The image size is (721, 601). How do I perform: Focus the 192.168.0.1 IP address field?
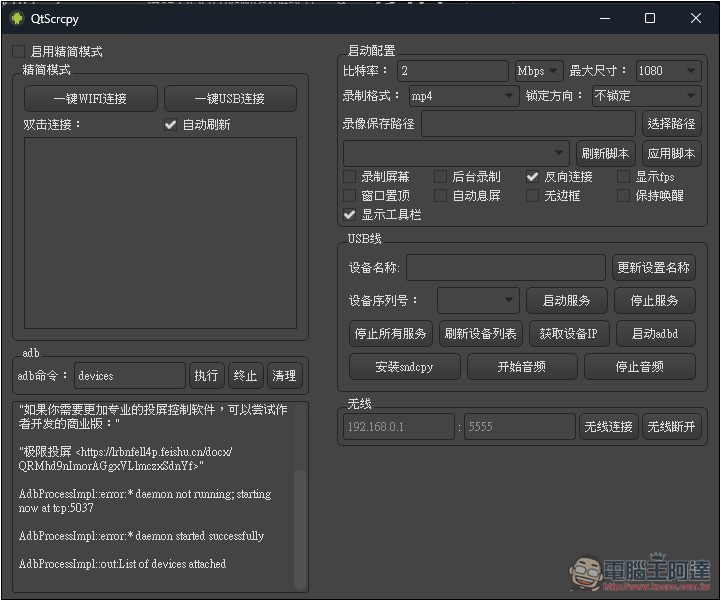tap(399, 427)
